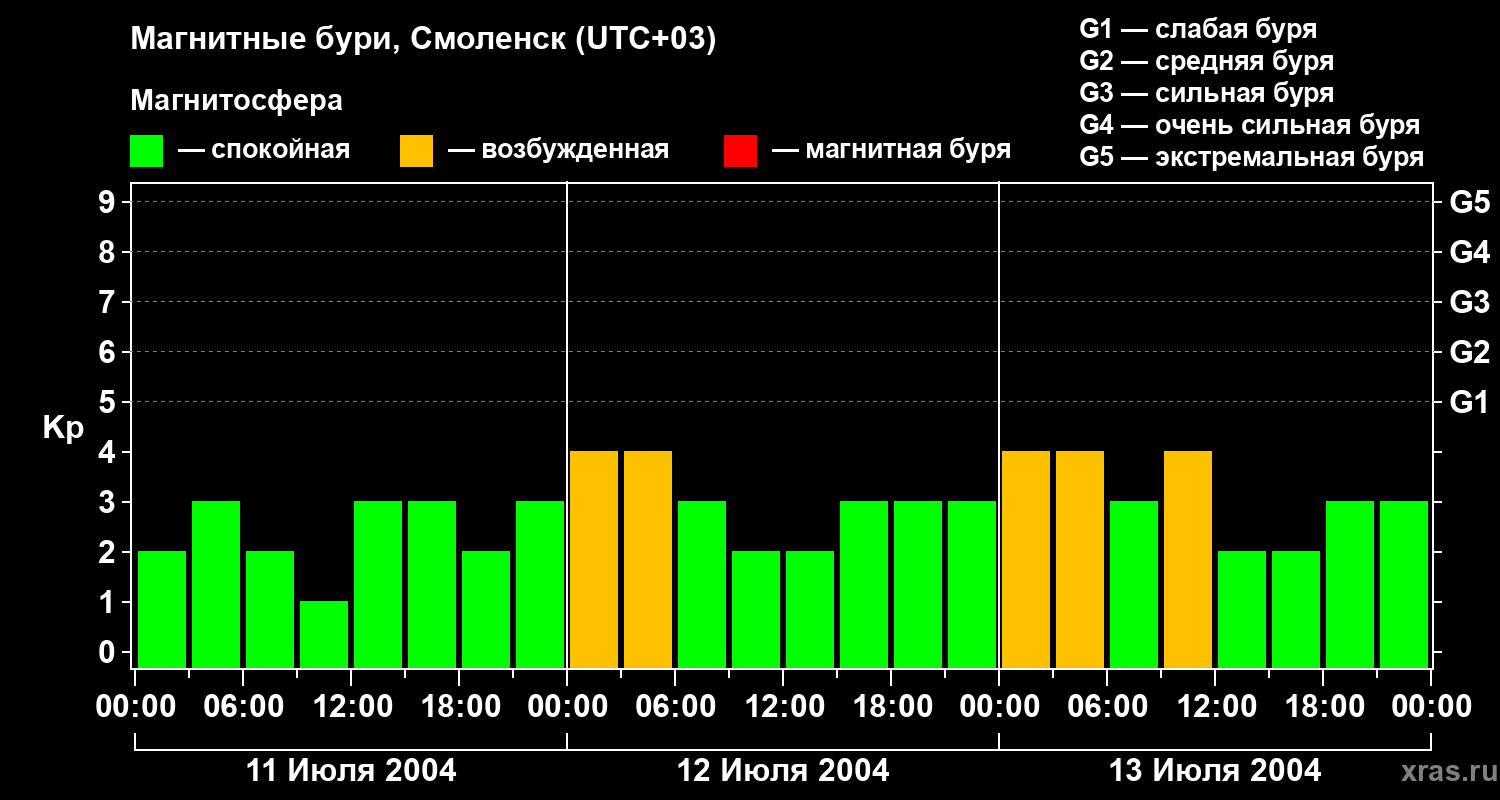The height and width of the screenshot is (800, 1500).
Task: Click the 'Магнитосфера' legend heading
Action: click(236, 101)
